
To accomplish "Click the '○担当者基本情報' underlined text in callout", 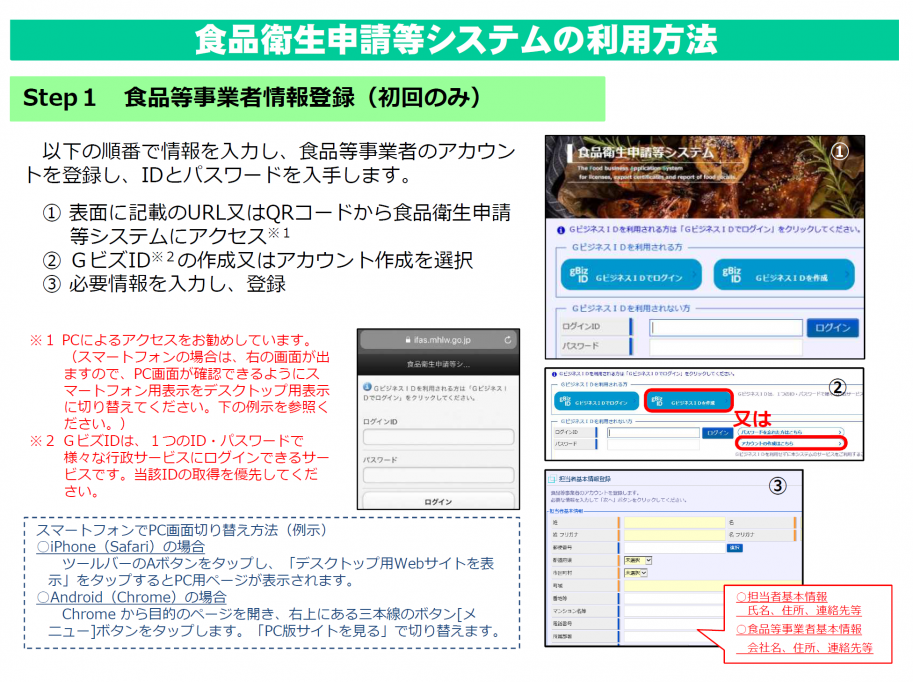I will point(781,597).
